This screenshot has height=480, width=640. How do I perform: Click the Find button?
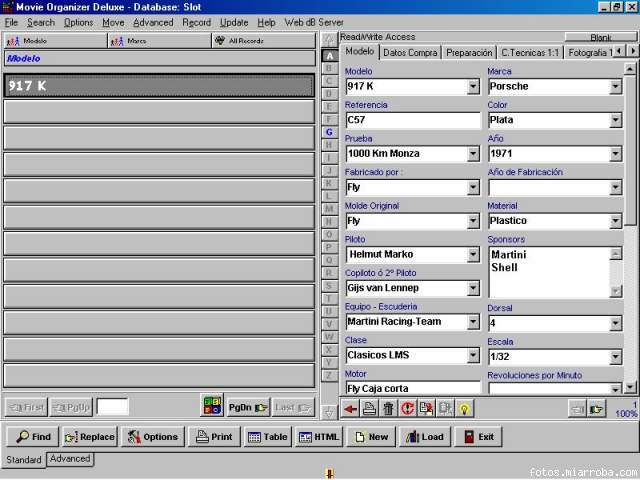(33, 437)
